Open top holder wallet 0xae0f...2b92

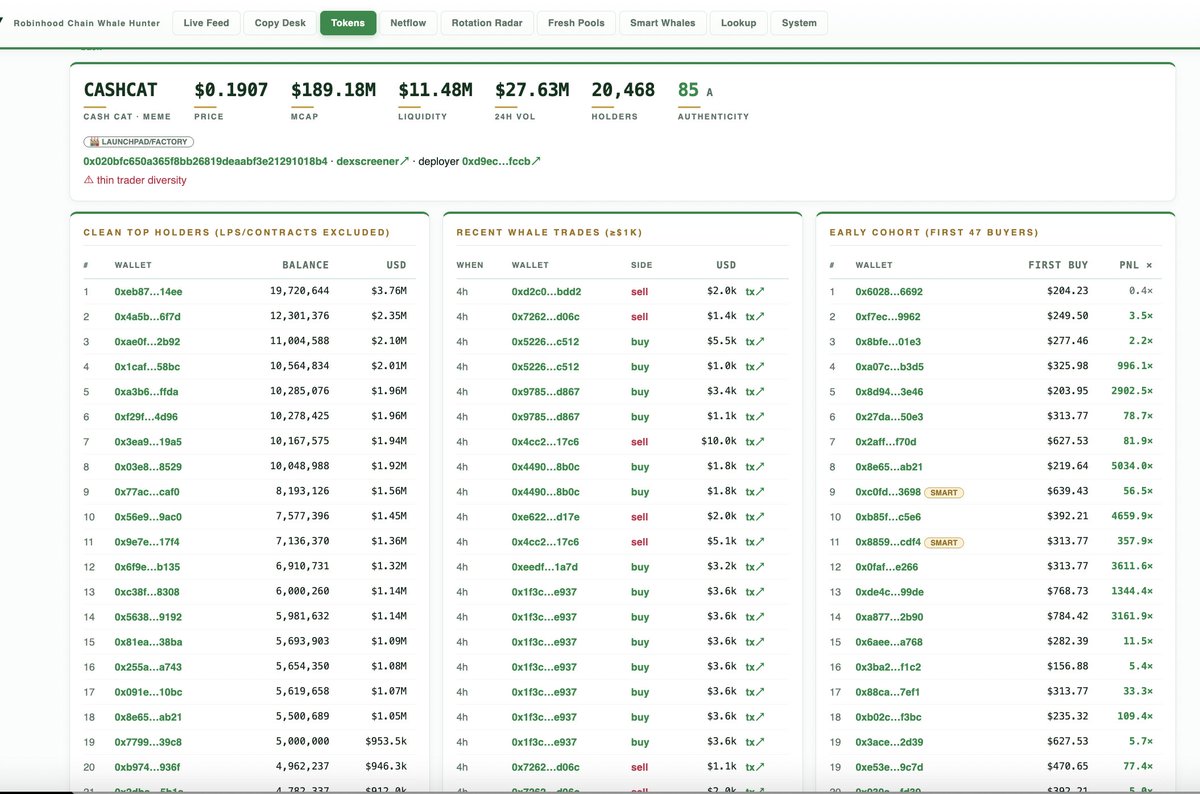(x=148, y=342)
